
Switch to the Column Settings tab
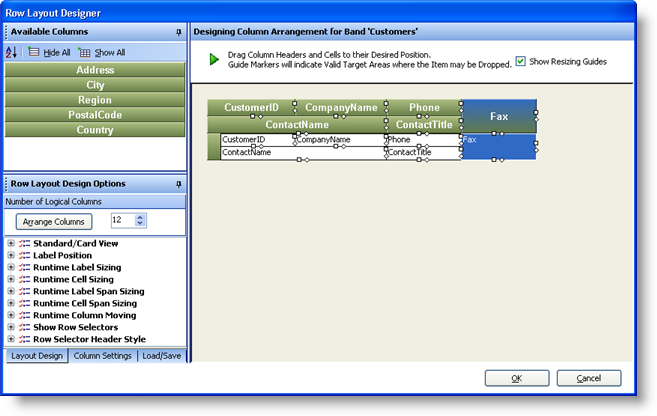(103, 355)
